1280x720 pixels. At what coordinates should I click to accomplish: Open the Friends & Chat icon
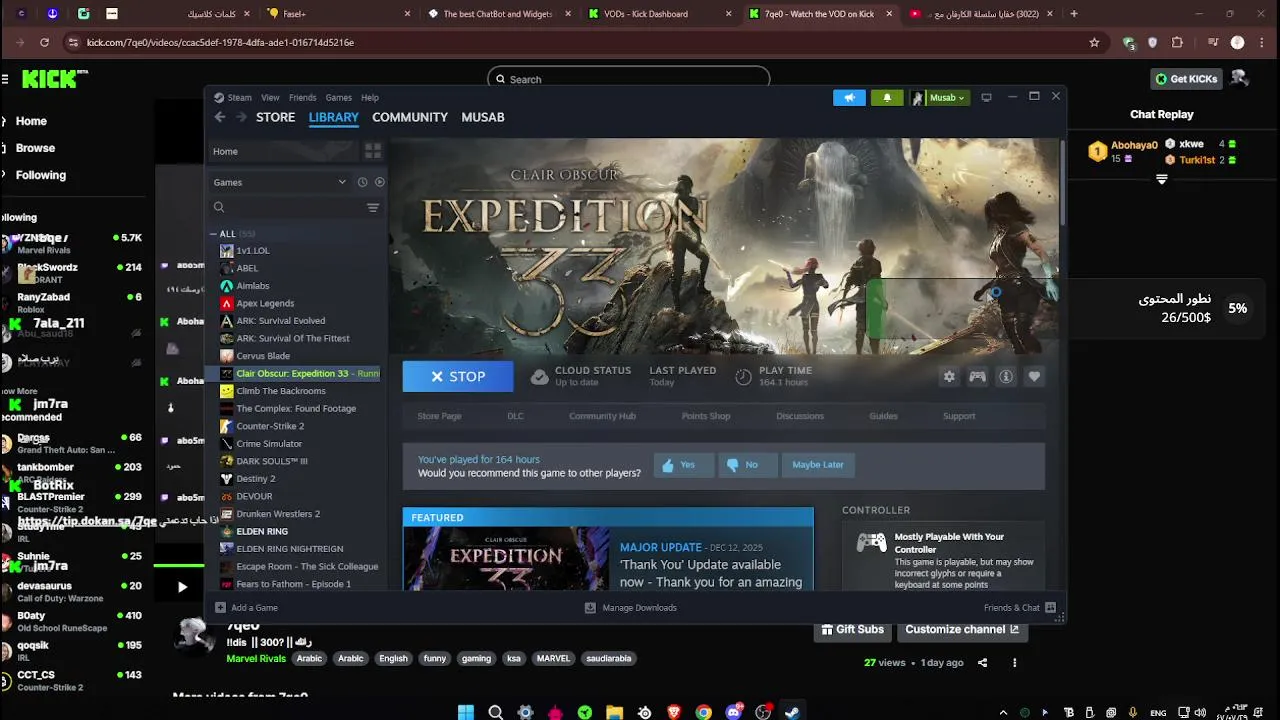coord(1050,607)
